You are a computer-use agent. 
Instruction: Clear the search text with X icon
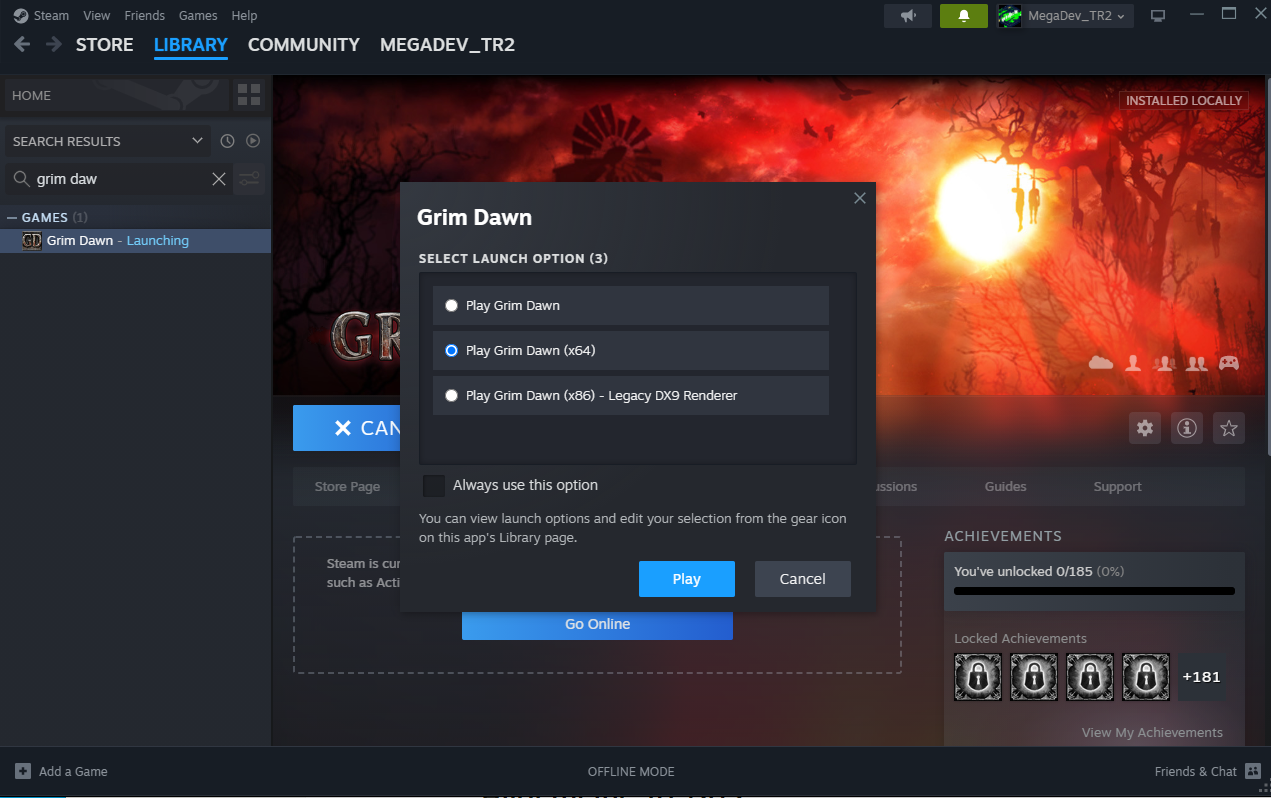(x=219, y=179)
